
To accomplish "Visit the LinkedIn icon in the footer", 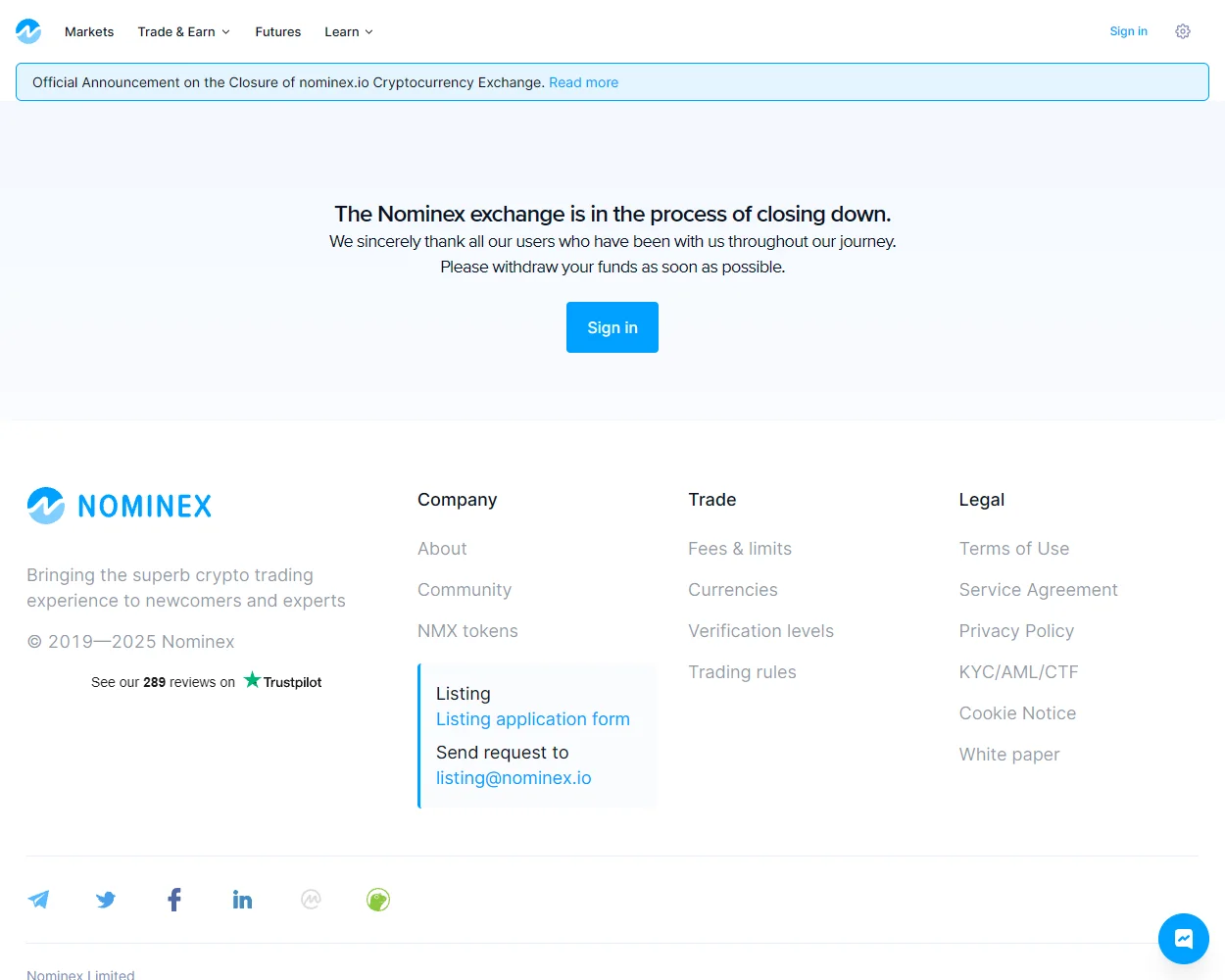I will point(242,899).
